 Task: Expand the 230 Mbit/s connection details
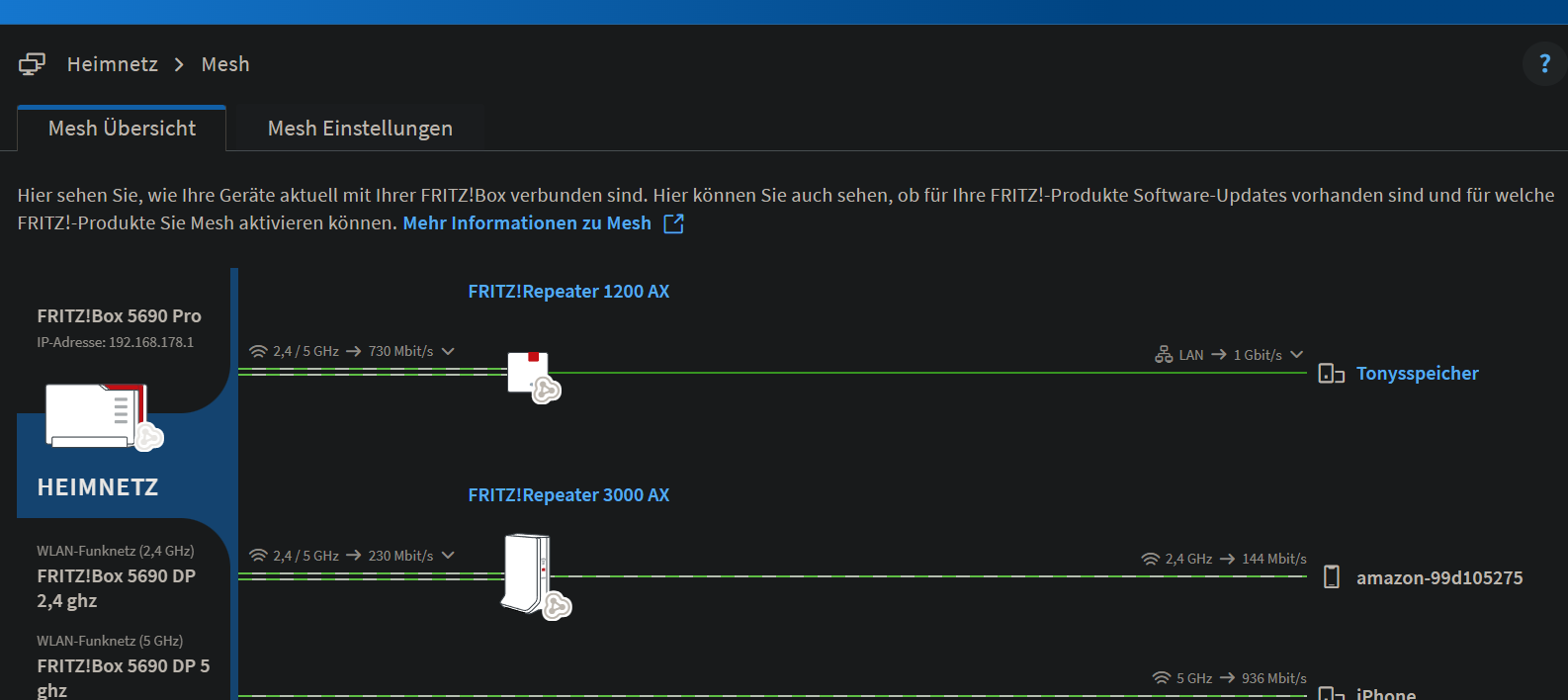point(448,556)
